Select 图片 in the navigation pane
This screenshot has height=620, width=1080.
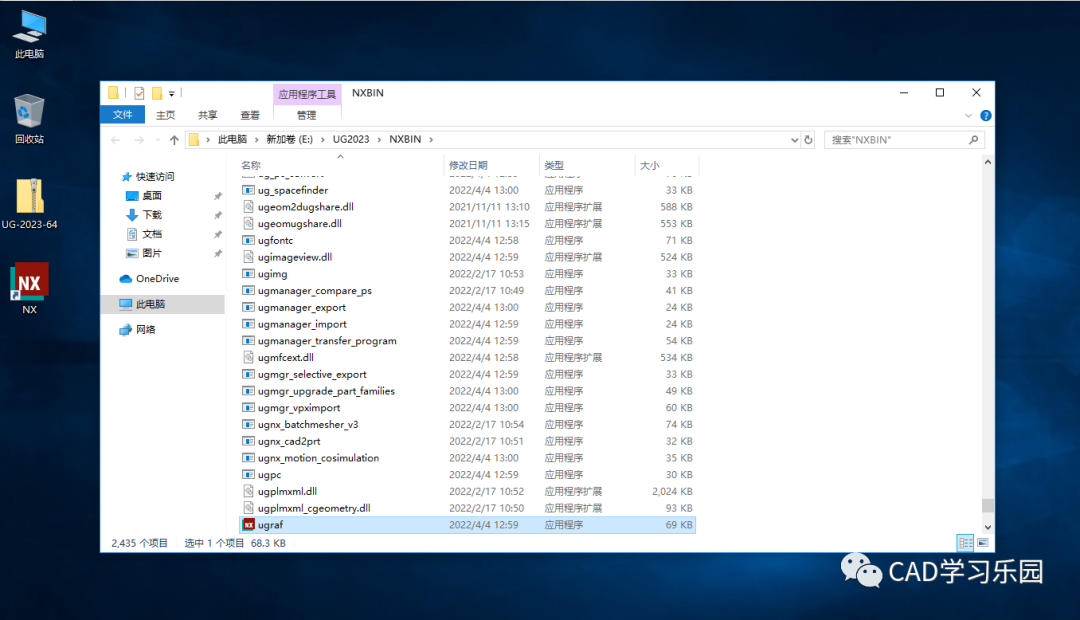point(152,254)
